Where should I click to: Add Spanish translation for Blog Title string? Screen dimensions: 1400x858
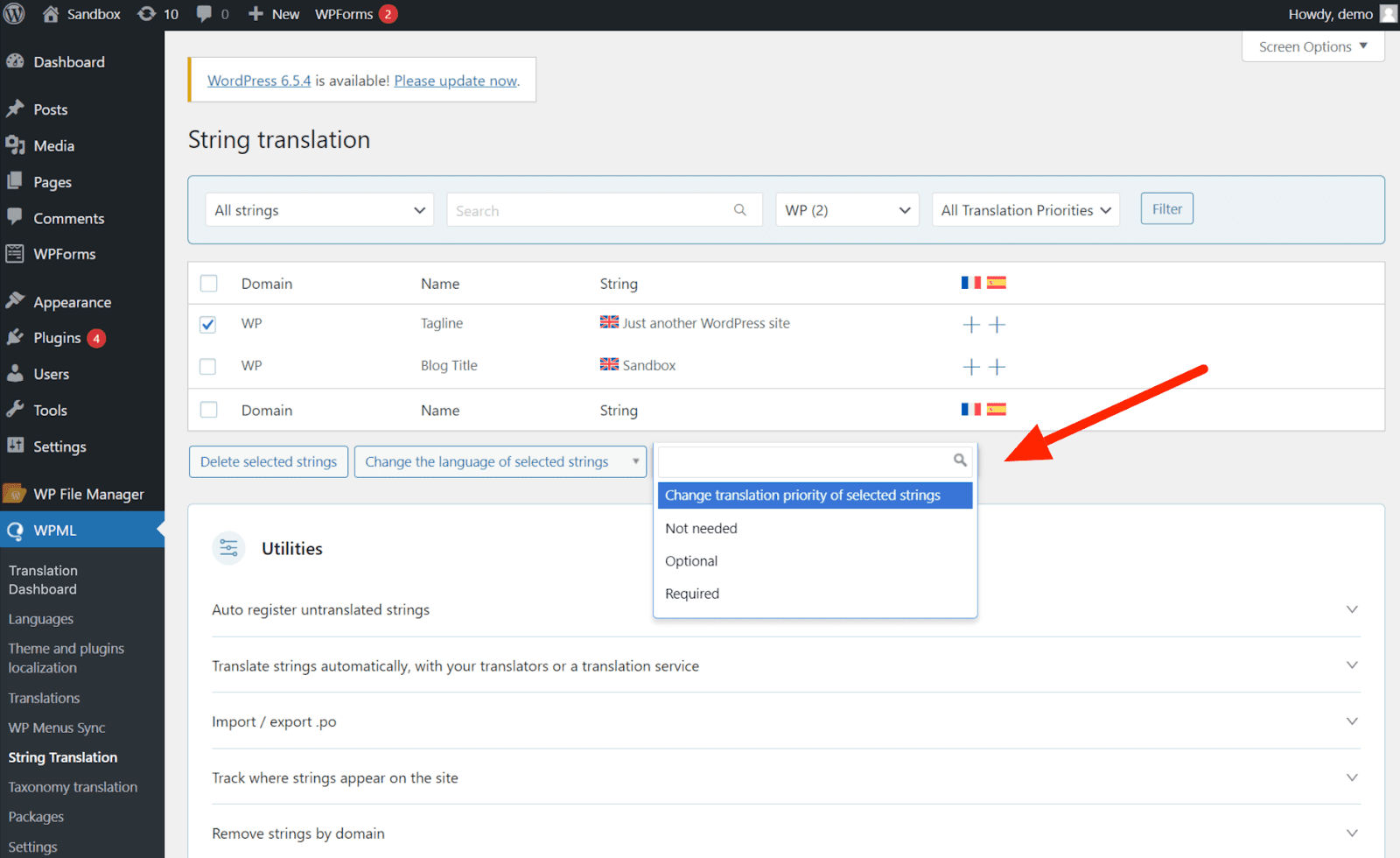(x=997, y=367)
